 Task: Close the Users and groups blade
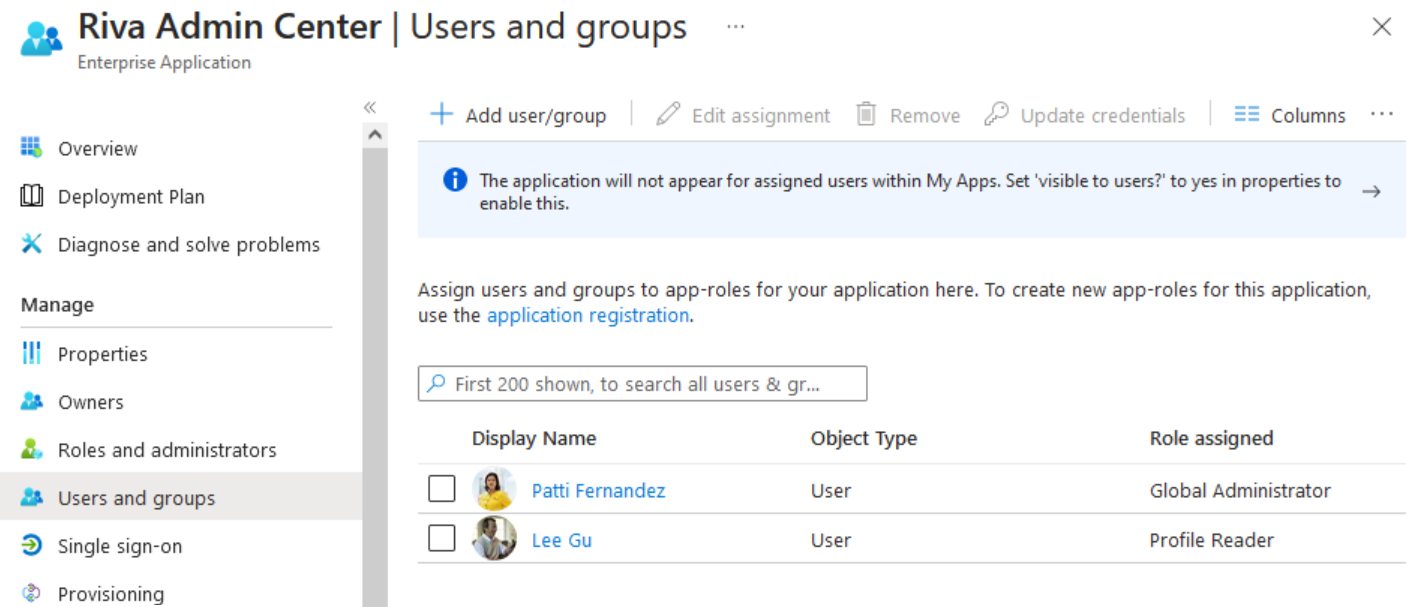pos(1382,27)
